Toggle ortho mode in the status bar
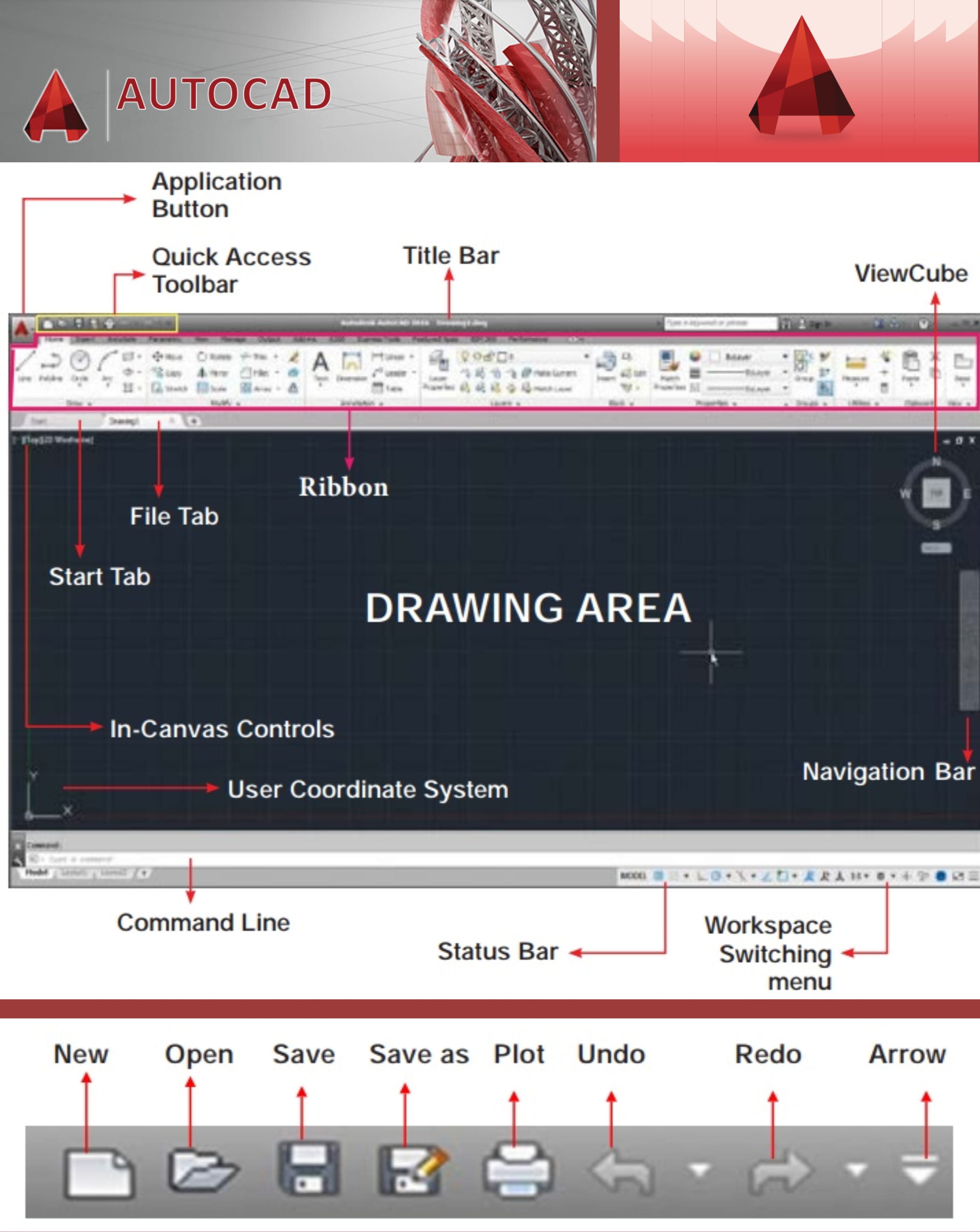The height and width of the screenshot is (1232, 980). pos(702,876)
